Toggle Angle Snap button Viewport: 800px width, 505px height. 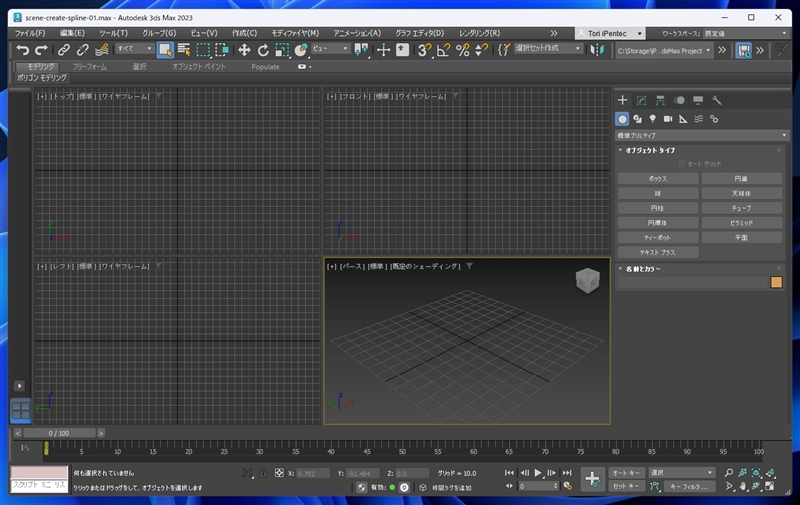443,50
